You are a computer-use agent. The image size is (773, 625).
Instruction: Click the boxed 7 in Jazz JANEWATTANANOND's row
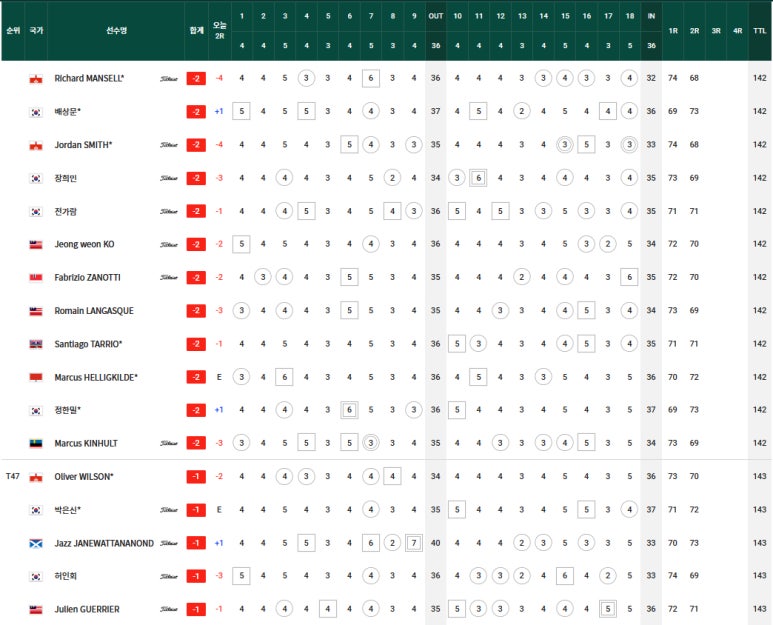414,543
